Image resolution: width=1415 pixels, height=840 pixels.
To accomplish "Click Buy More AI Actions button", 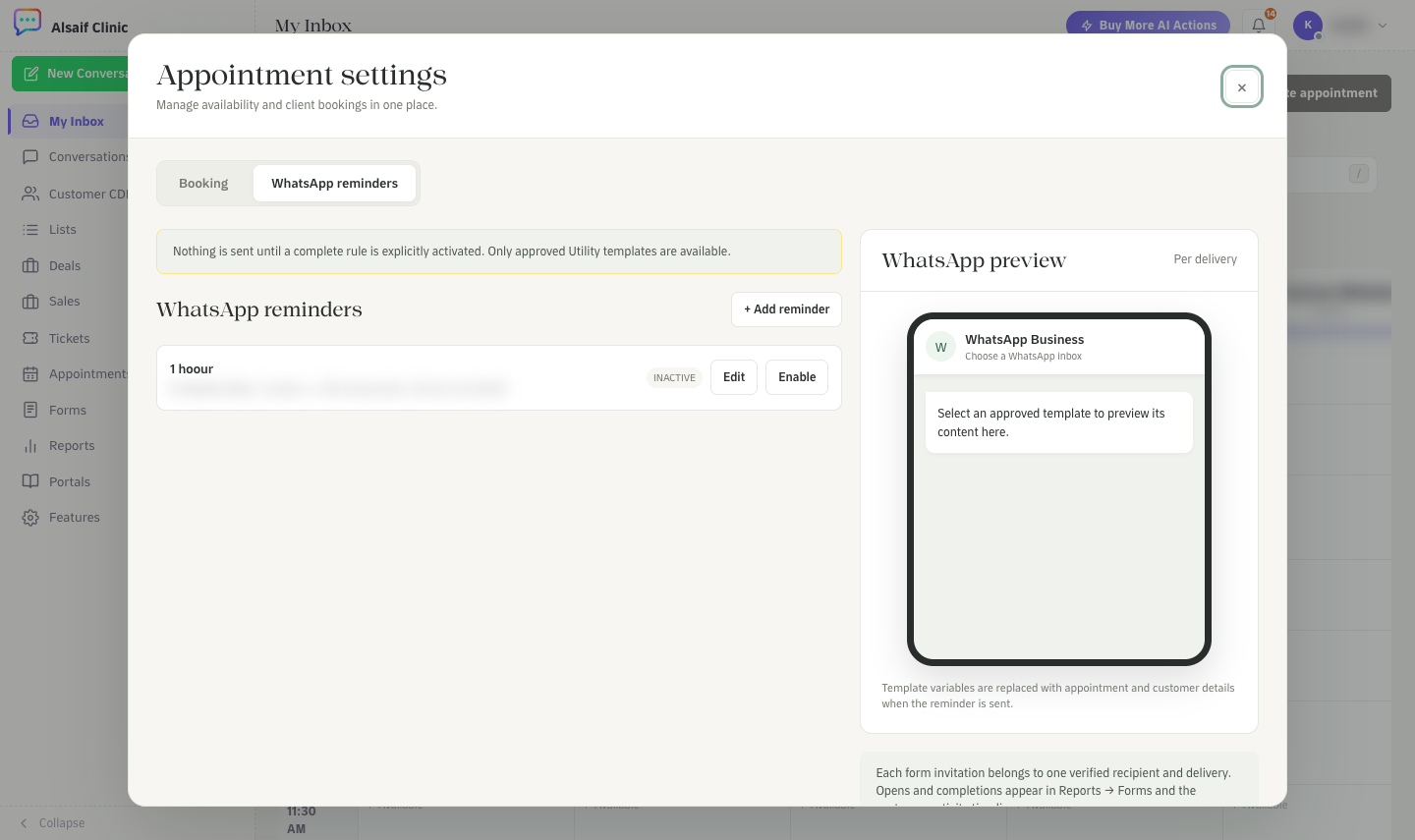I will click(1148, 26).
